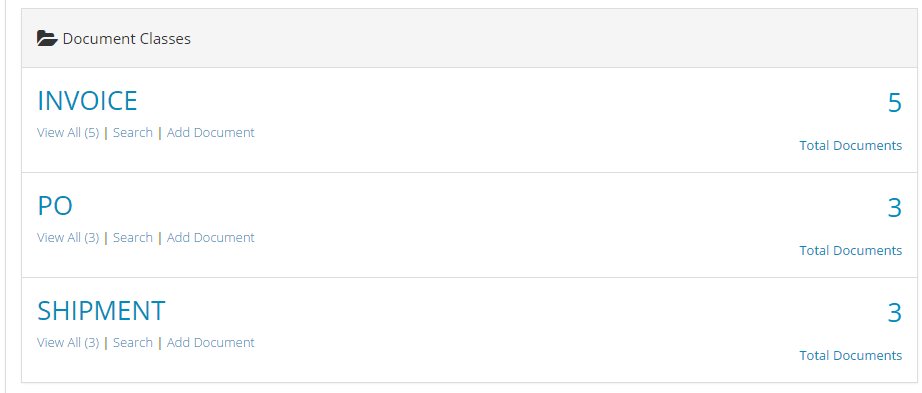Search within PO documents
Screen dimensions: 922x393
(133, 237)
